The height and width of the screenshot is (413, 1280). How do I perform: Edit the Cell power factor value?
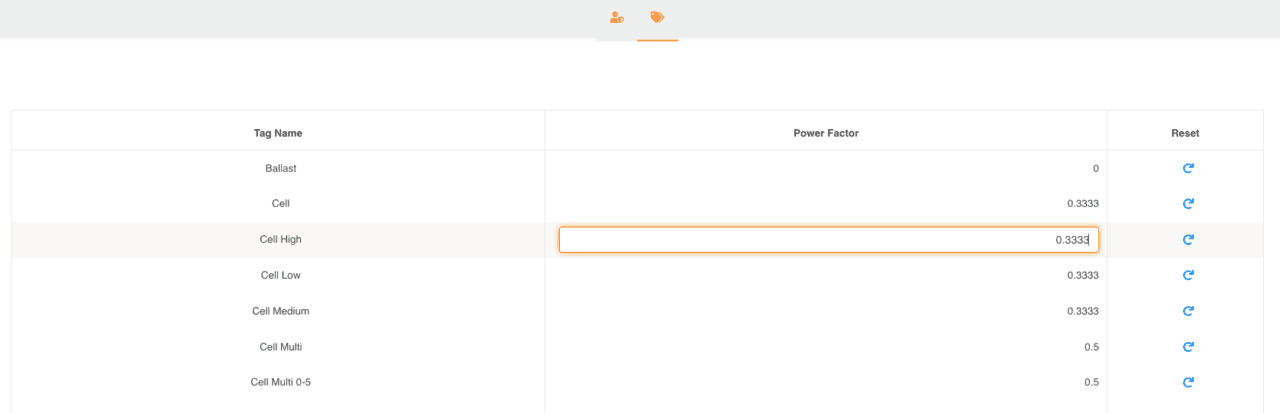click(x=1083, y=203)
